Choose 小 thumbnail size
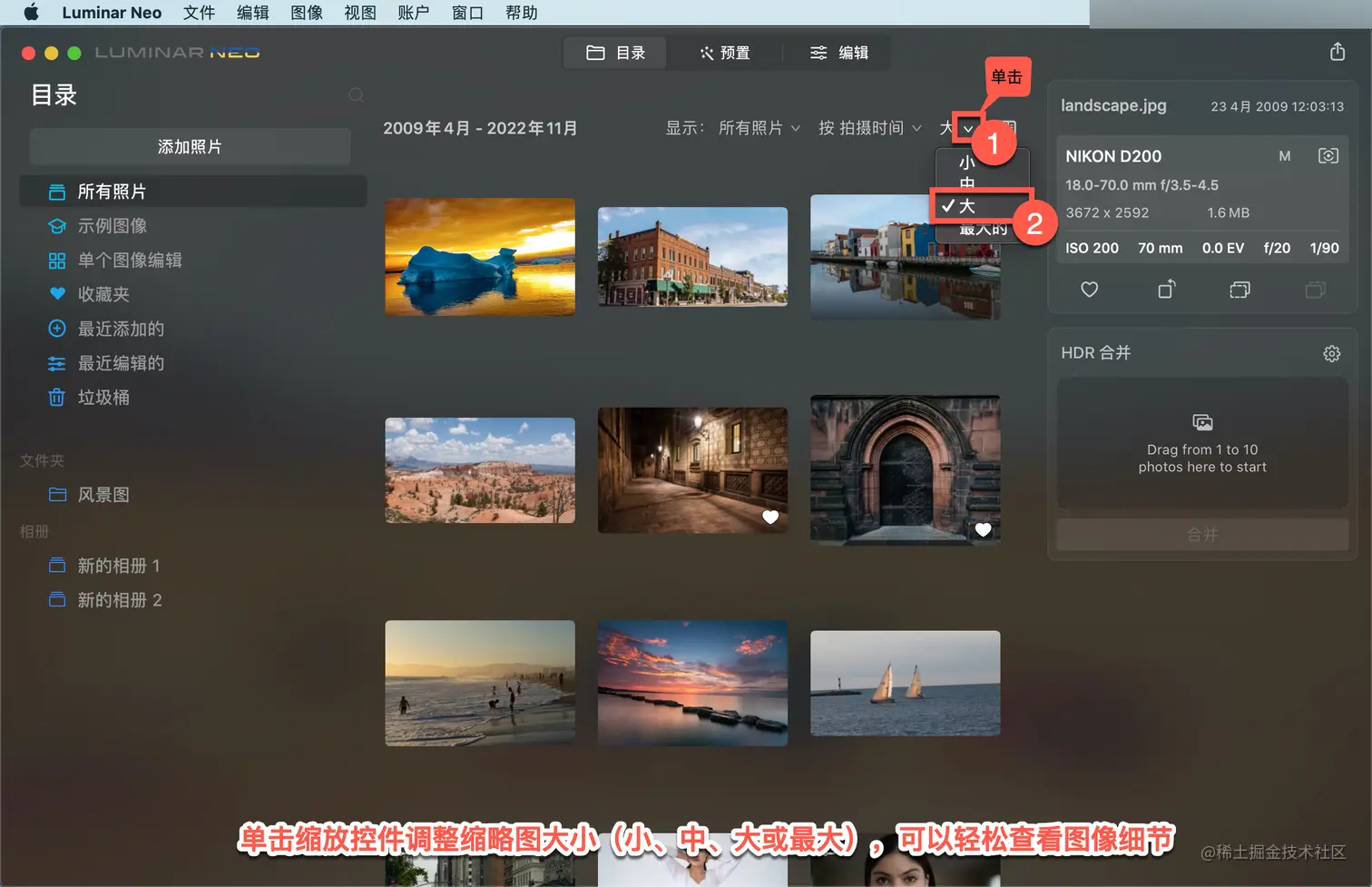 point(967,163)
